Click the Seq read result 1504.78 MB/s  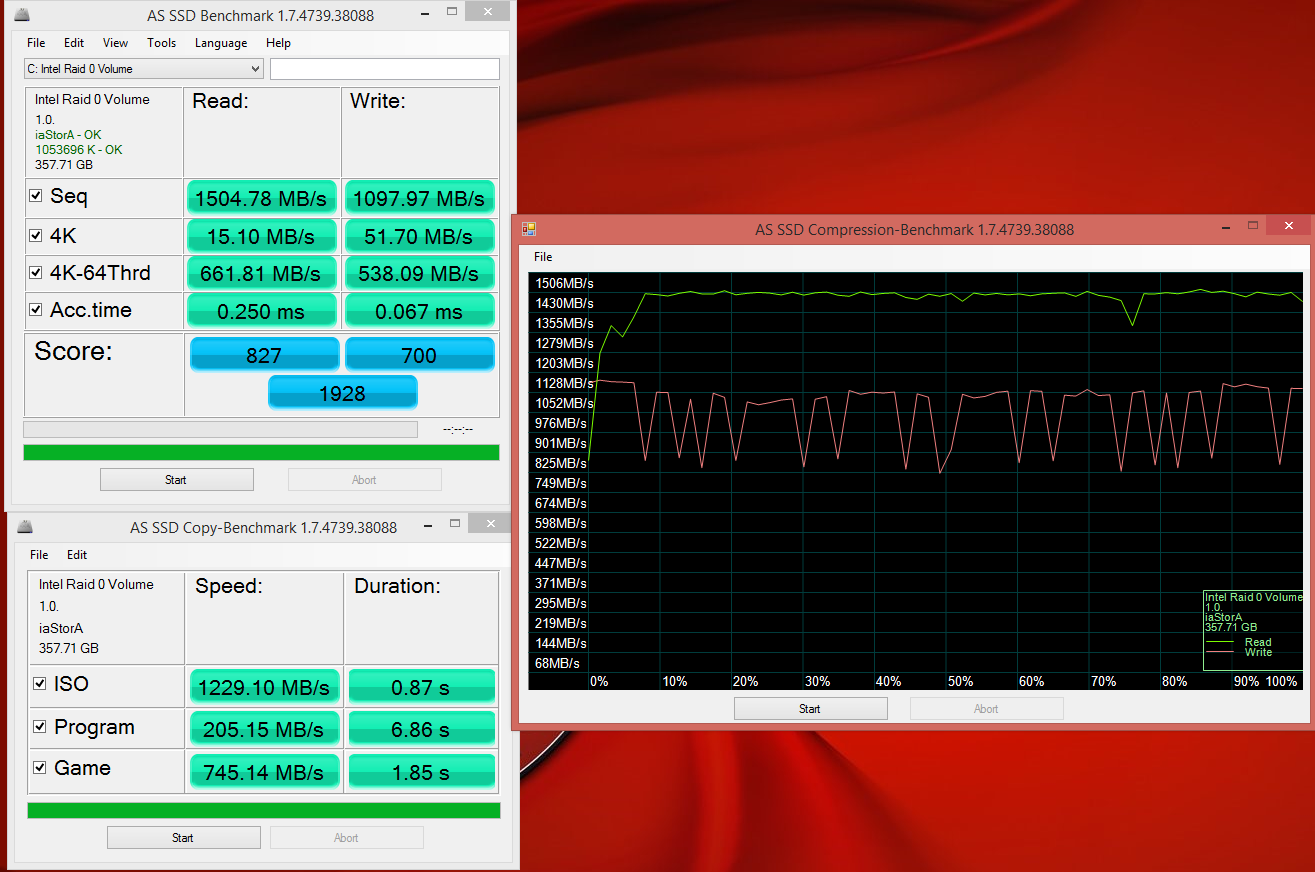[261, 198]
